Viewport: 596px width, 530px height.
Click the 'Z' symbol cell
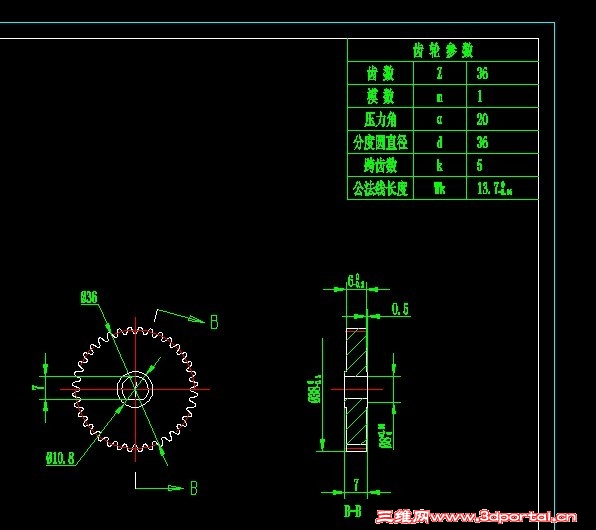[440, 73]
